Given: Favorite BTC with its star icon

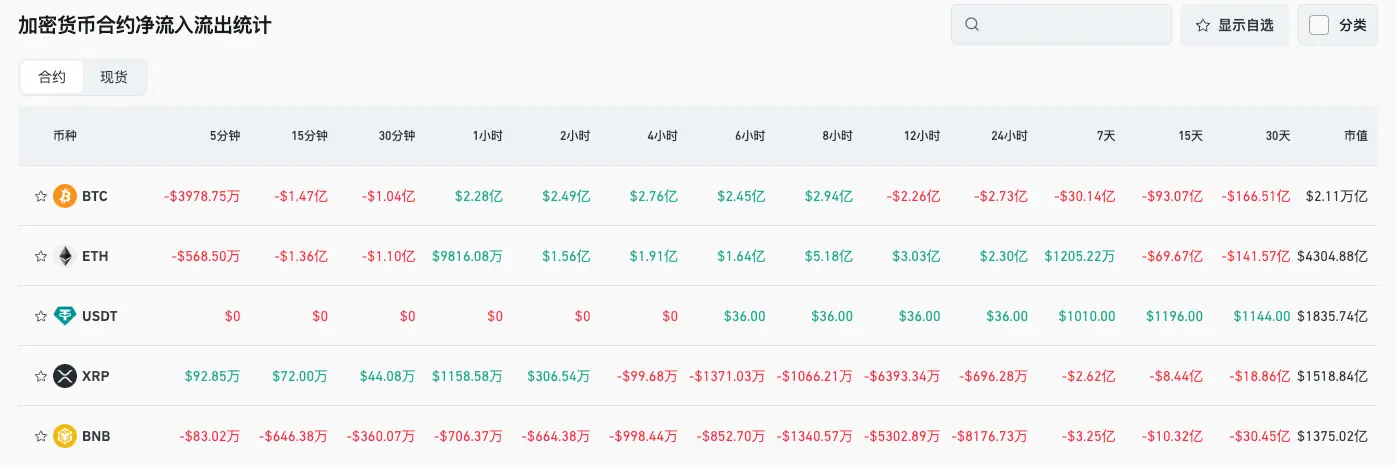Looking at the screenshot, I should [41, 196].
